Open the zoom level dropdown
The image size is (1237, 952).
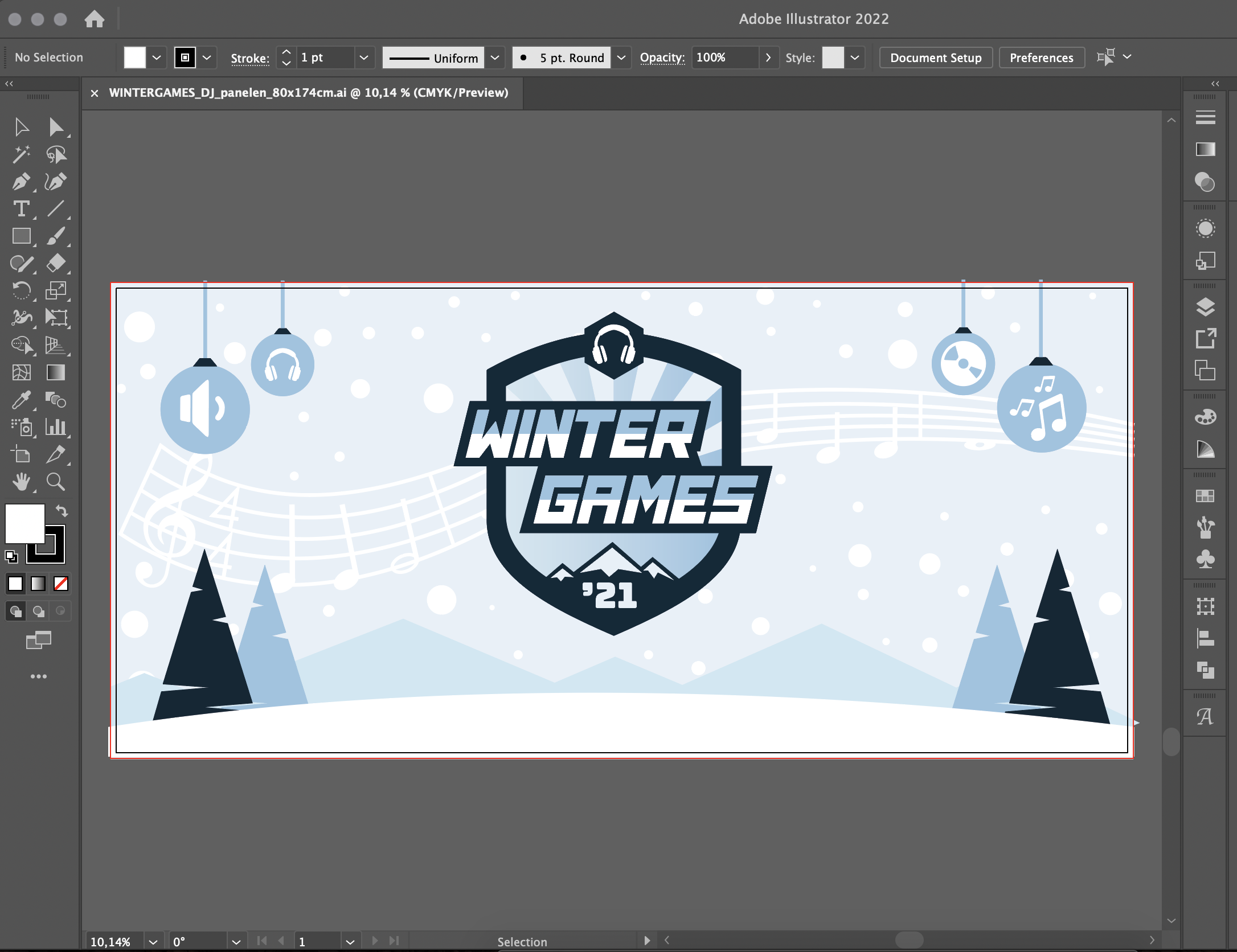[x=153, y=942]
